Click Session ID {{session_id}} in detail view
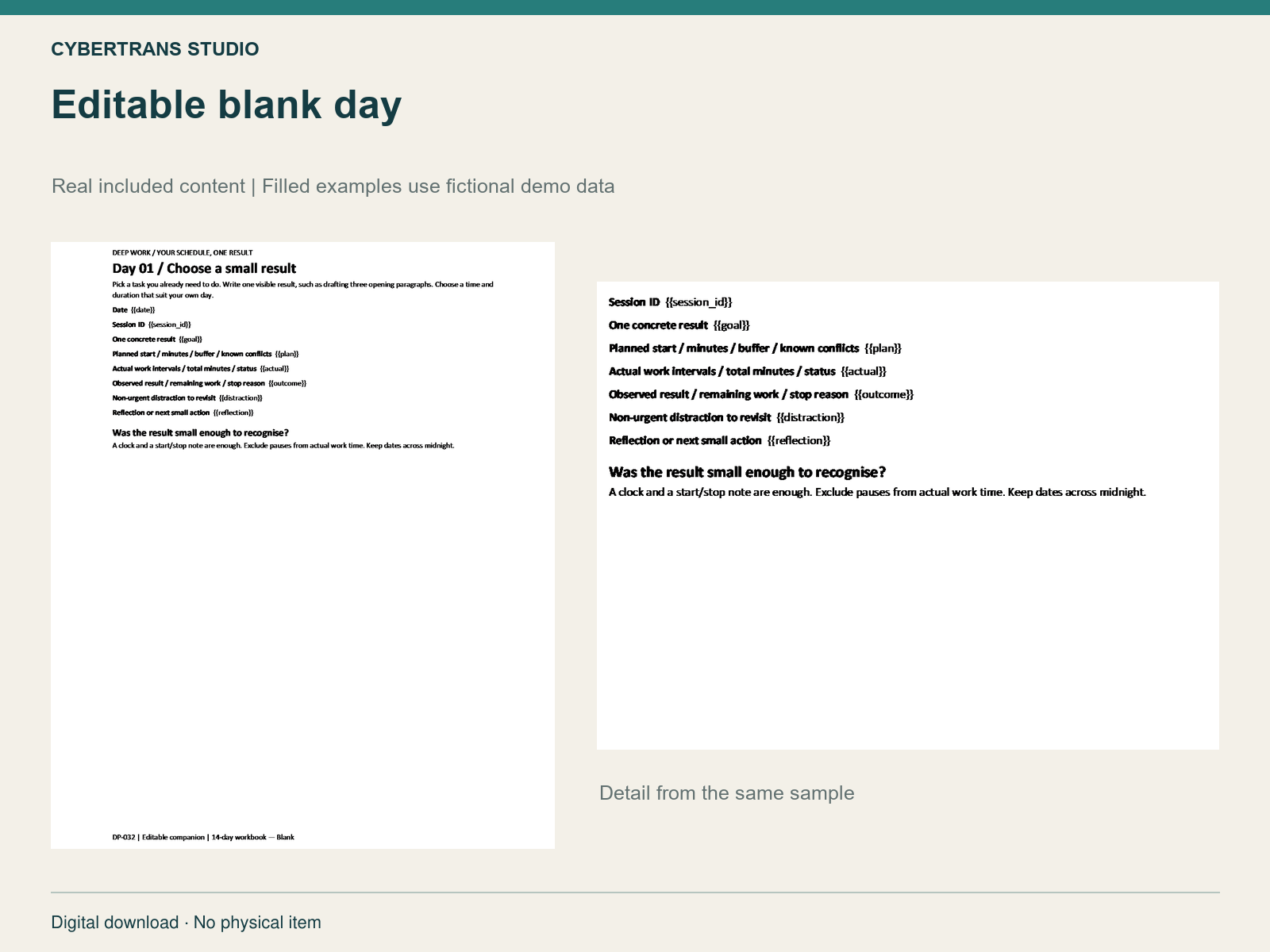 (x=670, y=302)
